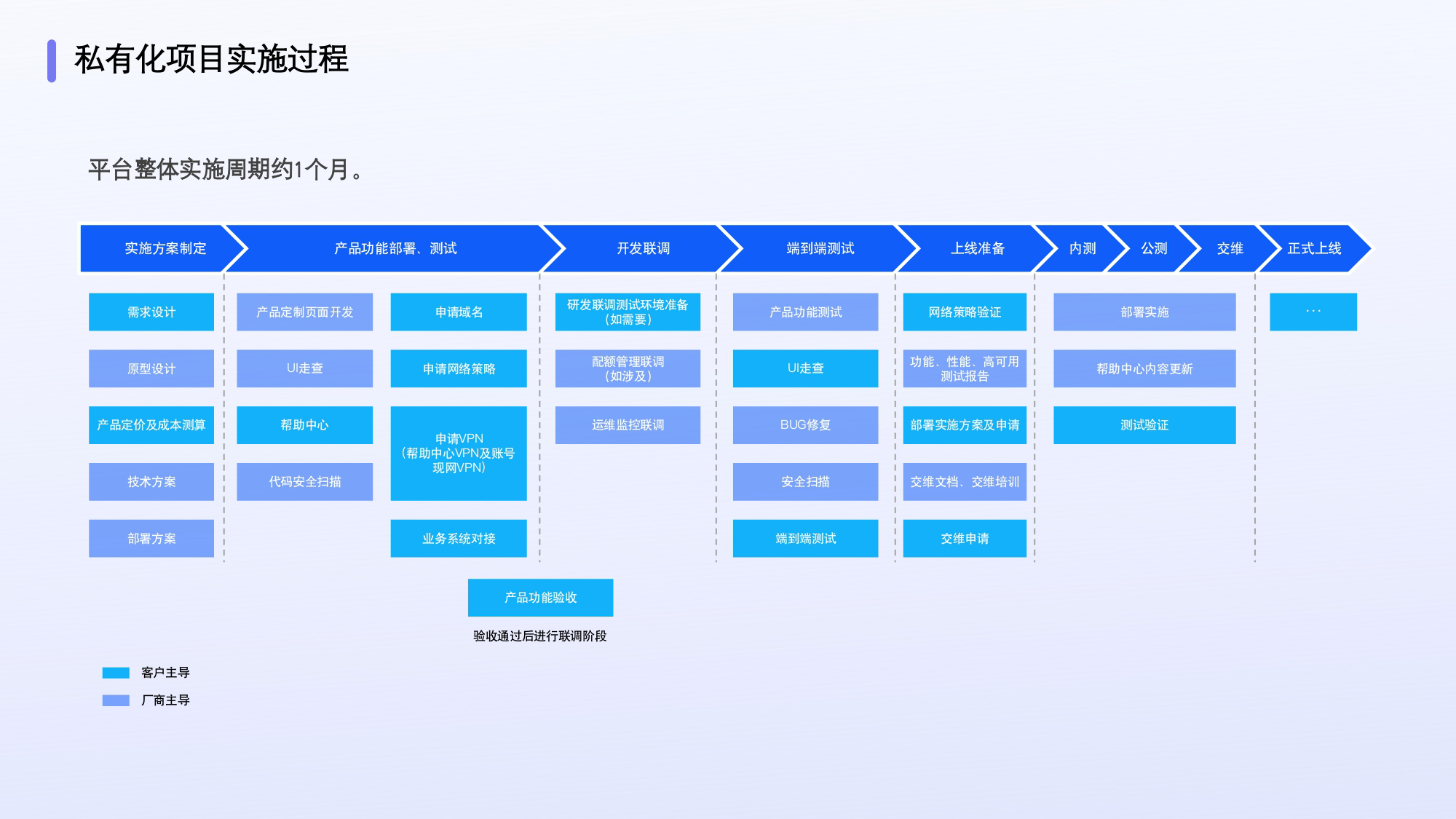Click the 公测 phase arrow
Image resolution: width=1456 pixels, height=819 pixels.
(x=1154, y=248)
